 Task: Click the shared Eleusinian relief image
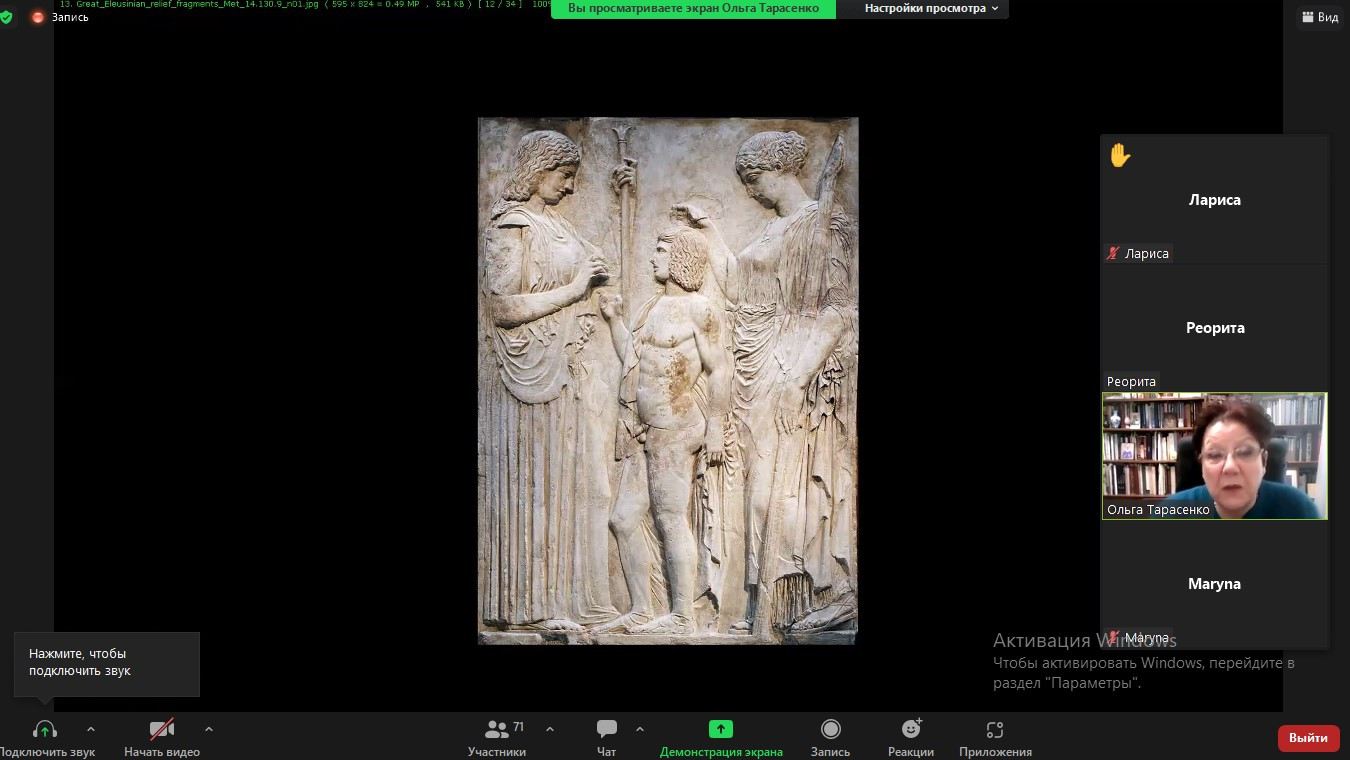click(x=668, y=381)
